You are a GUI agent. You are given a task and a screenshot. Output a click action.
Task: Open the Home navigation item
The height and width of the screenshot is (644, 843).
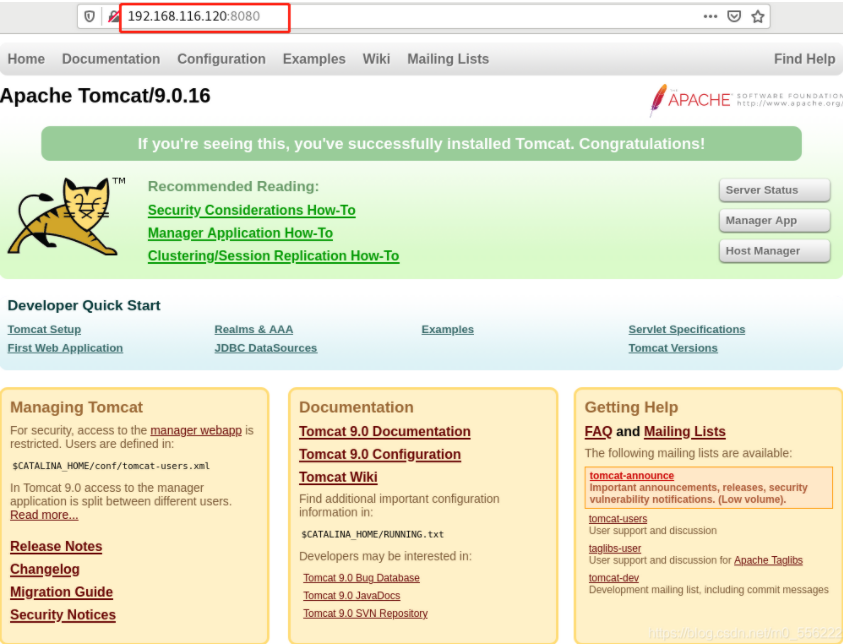[x=26, y=59]
